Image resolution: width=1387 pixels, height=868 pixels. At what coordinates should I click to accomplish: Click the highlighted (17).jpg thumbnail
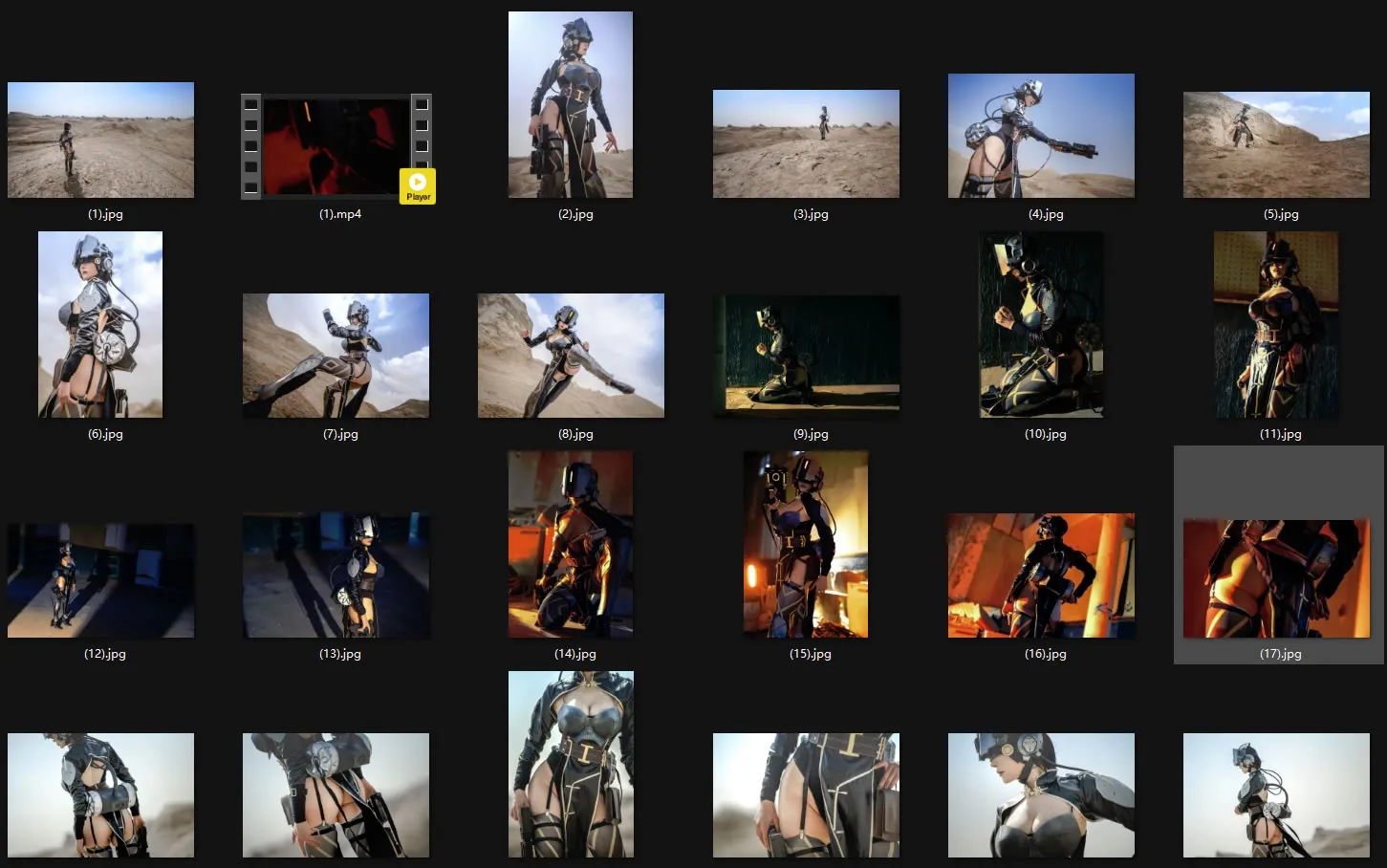coord(1276,578)
